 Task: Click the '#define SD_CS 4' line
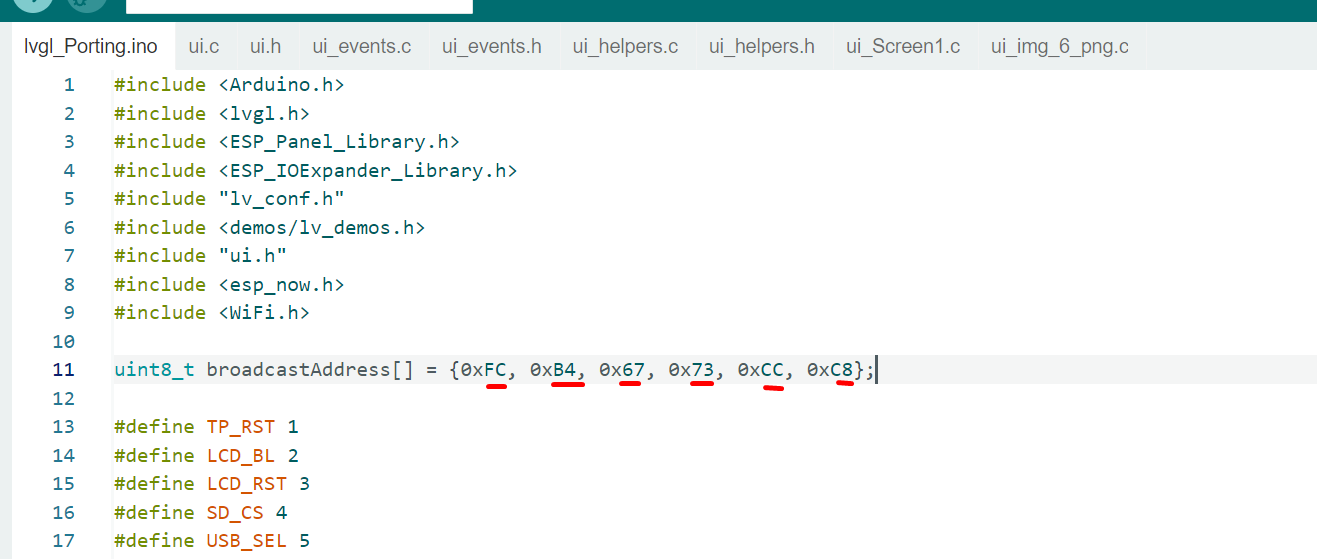pyautogui.click(x=200, y=513)
